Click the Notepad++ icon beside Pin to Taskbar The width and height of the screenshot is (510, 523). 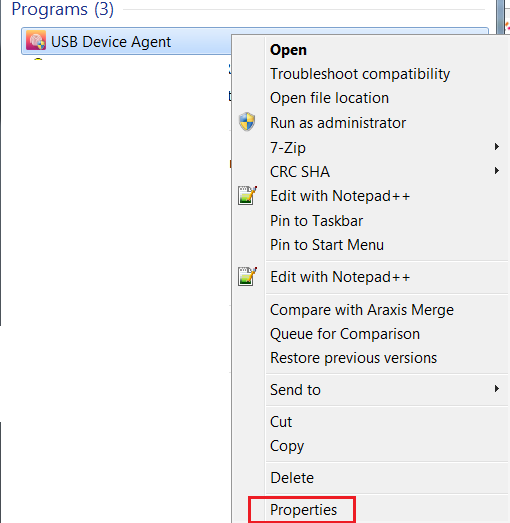(x=247, y=195)
